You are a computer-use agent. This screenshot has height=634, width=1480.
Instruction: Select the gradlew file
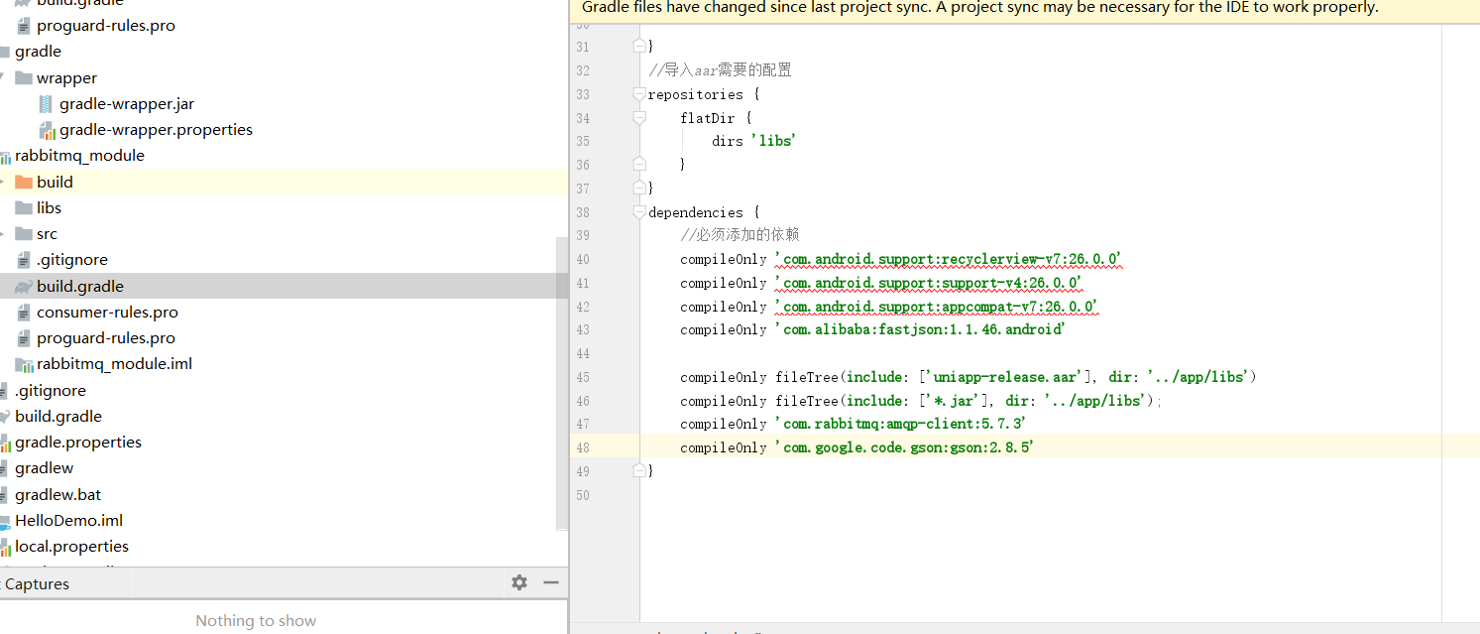(44, 468)
